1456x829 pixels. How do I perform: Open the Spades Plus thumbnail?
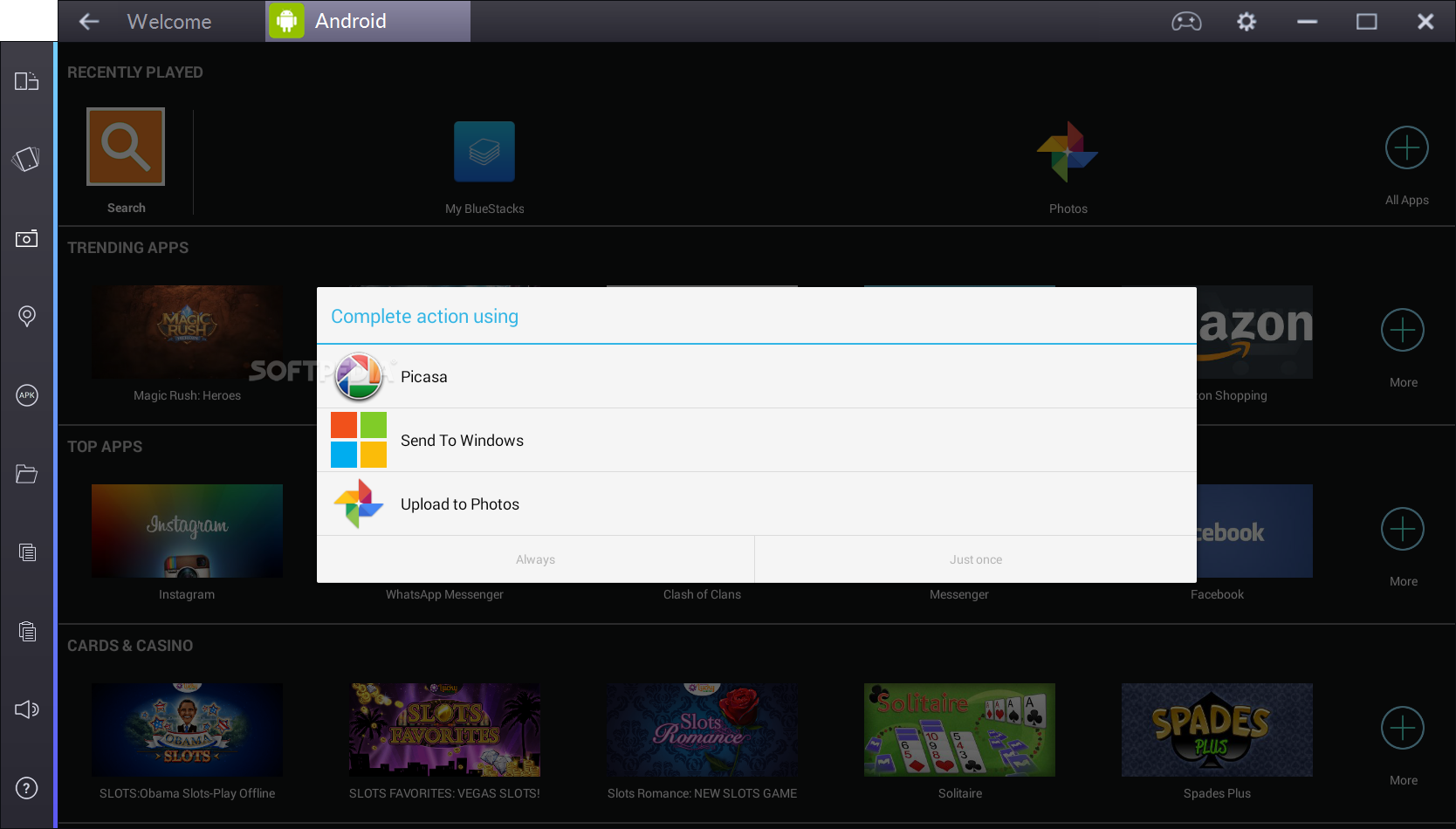pos(1217,730)
